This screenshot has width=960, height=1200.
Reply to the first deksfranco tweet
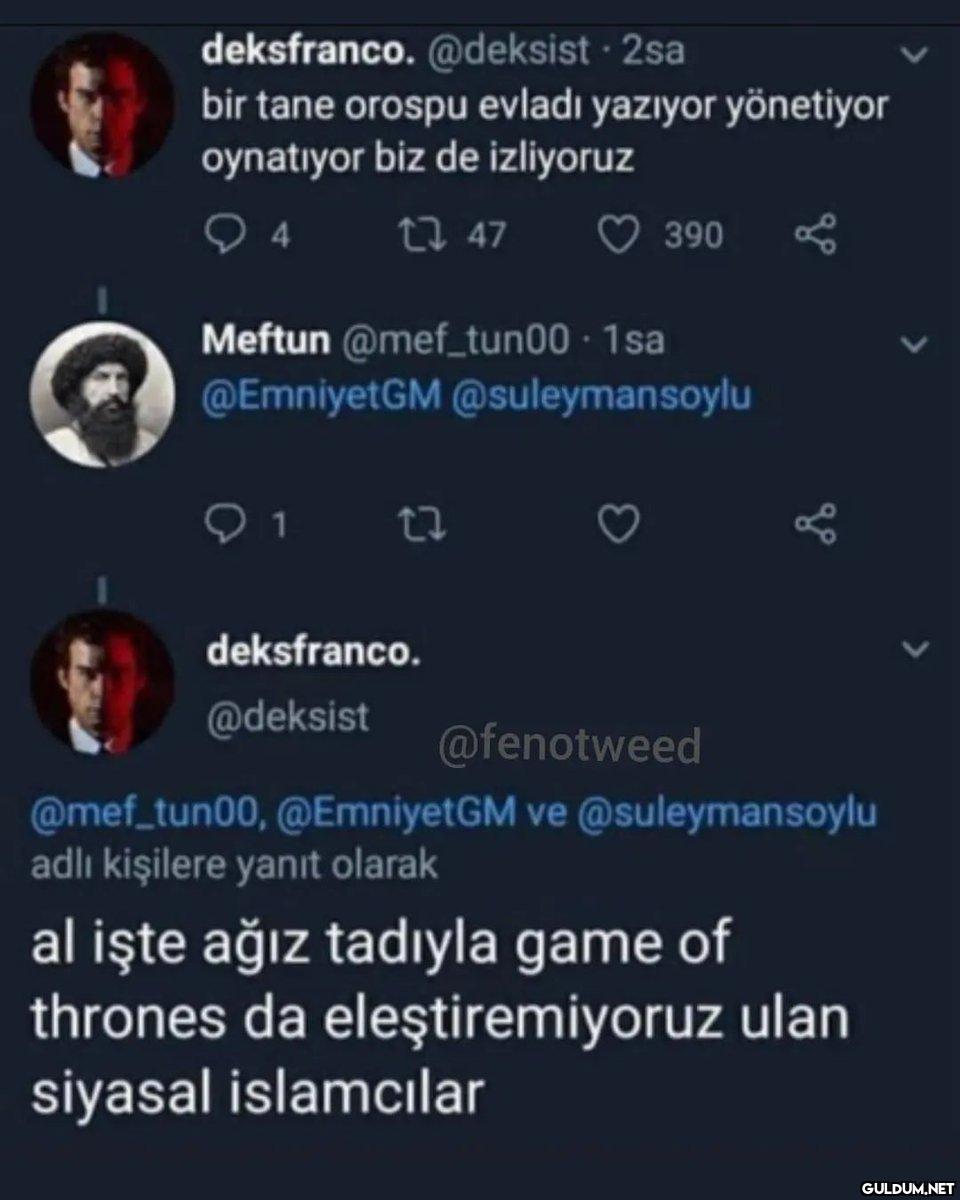(x=217, y=235)
